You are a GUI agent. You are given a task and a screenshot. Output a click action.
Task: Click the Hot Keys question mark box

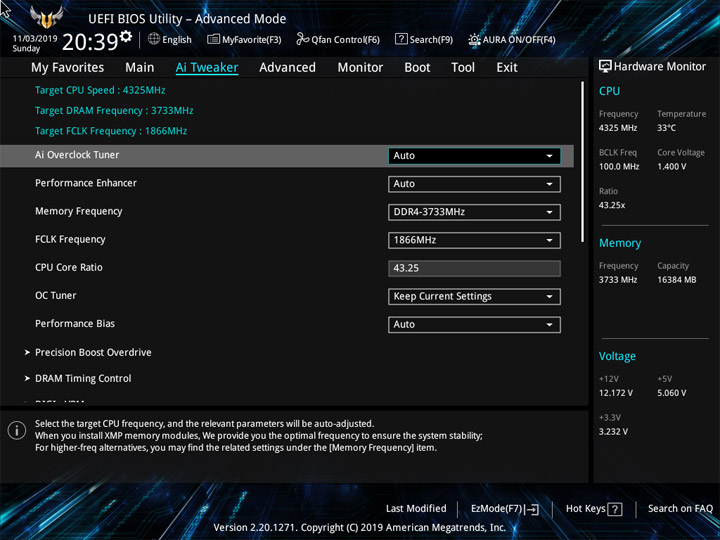pos(615,509)
